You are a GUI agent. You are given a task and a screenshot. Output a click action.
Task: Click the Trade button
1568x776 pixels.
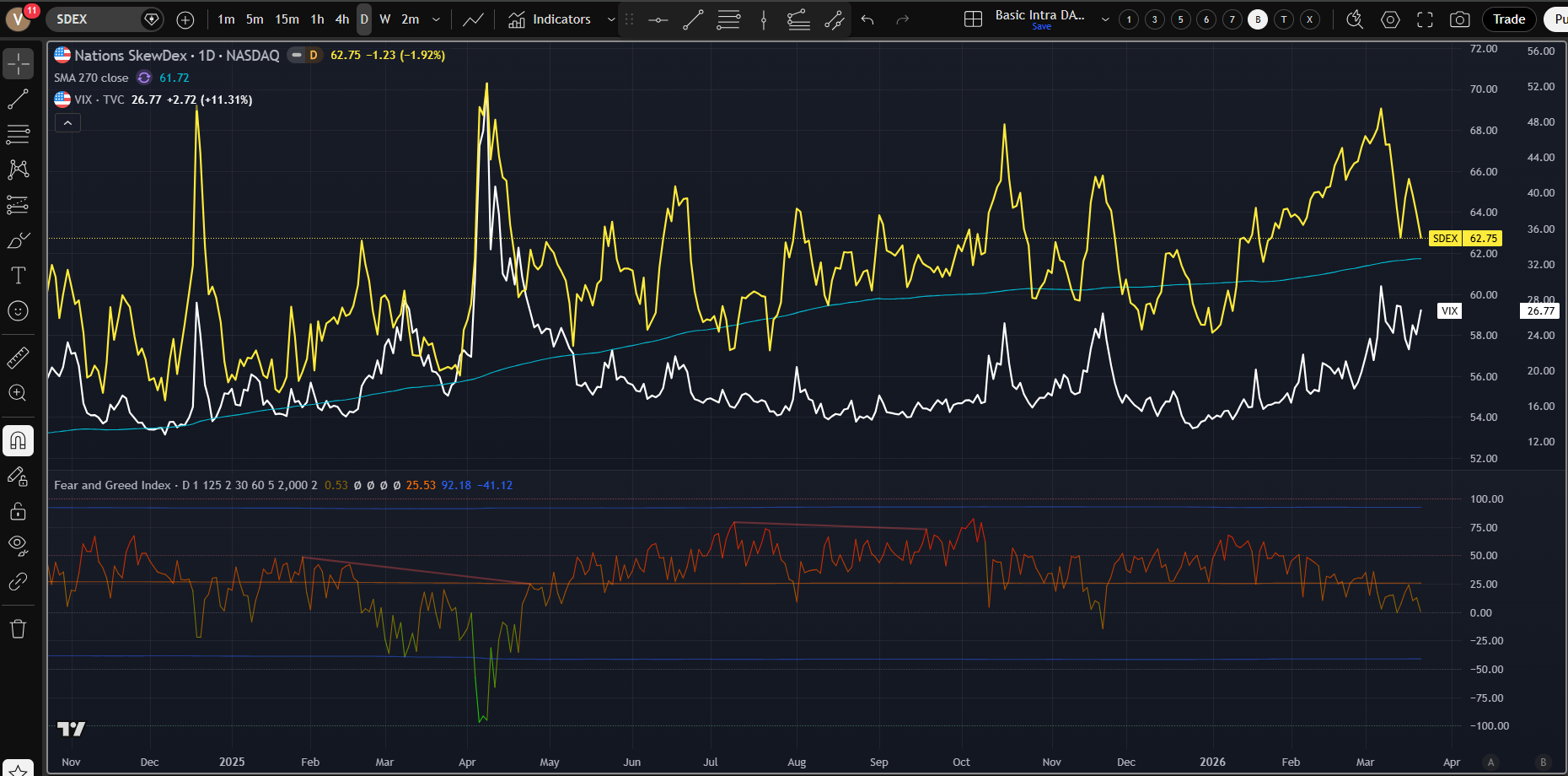point(1508,19)
